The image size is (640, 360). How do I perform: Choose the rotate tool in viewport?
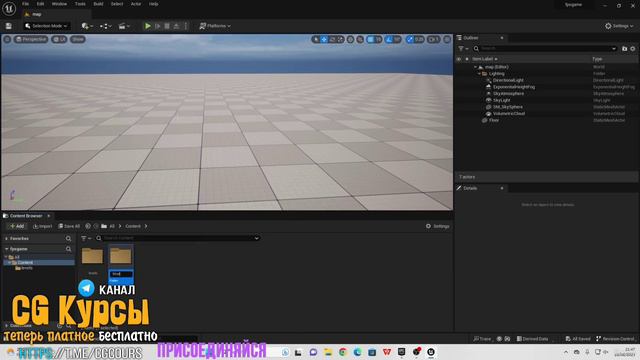[332, 39]
